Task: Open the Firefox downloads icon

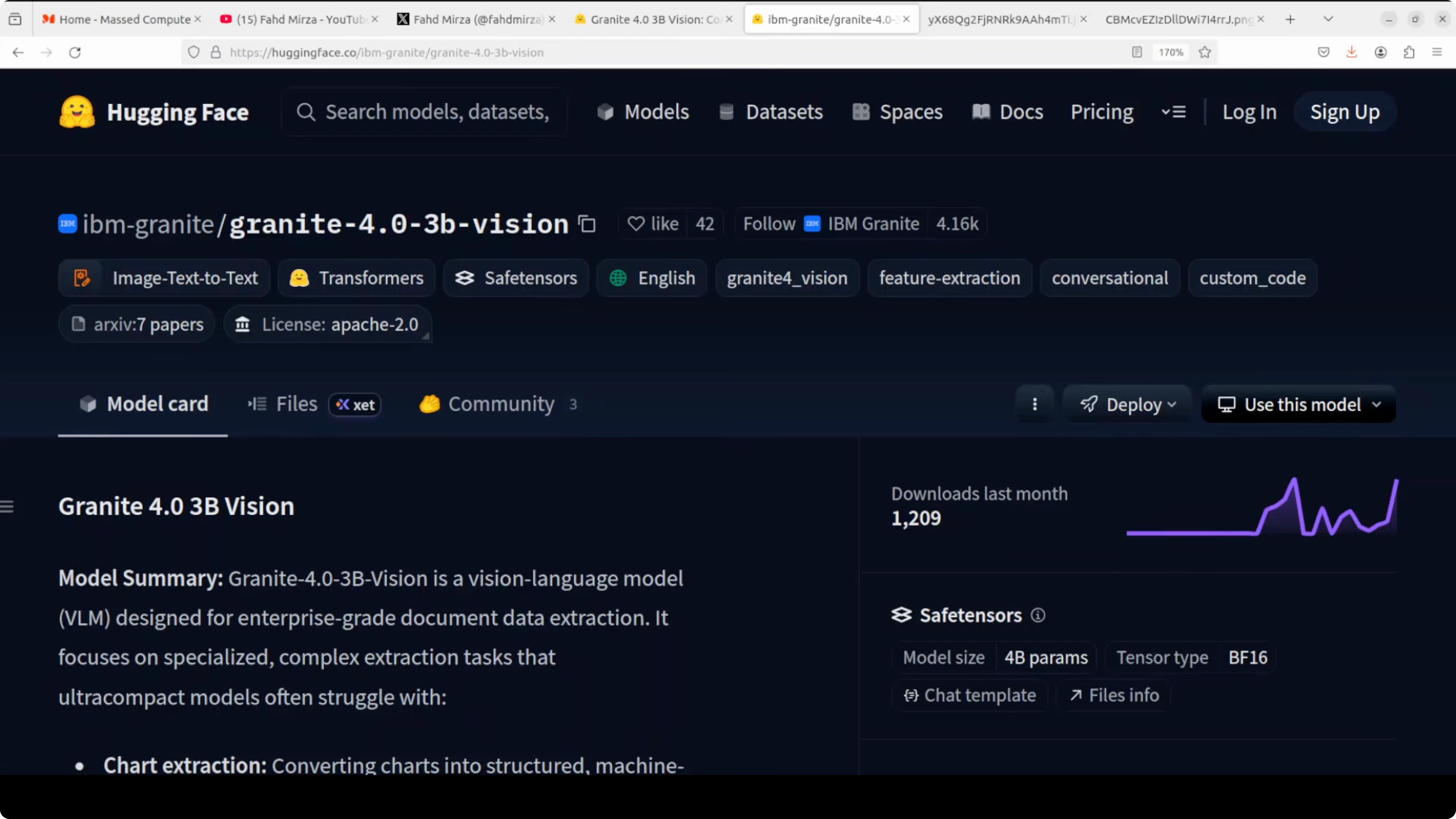Action: 1352,53
